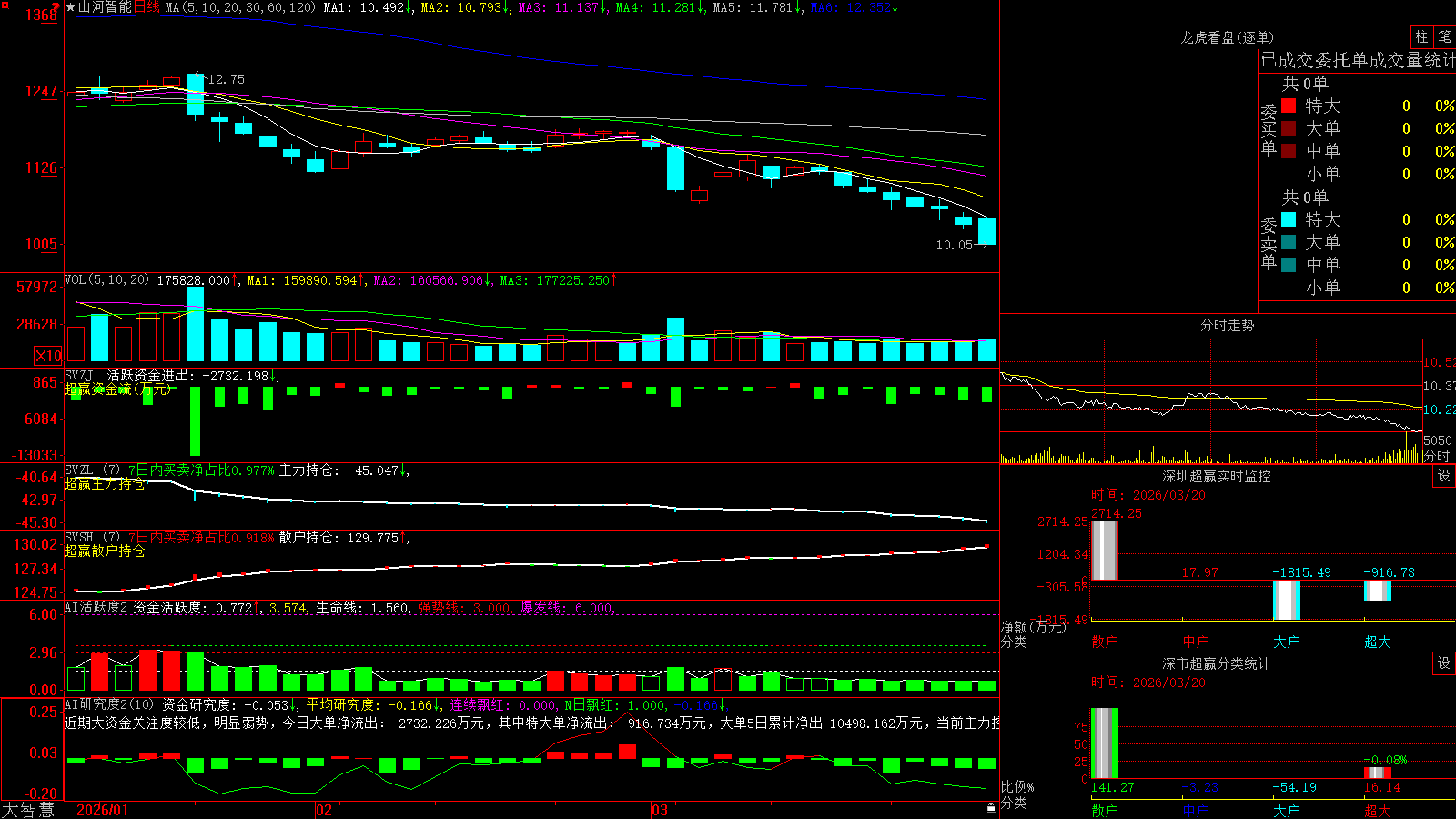Switch Dragon-Tiger view to 柱 mode
Viewport: 1456px width, 819px height.
coord(1421,36)
